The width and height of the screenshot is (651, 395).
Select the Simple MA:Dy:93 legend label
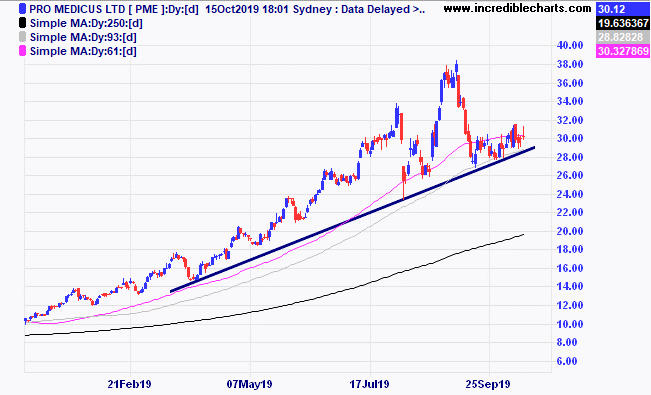(83, 37)
